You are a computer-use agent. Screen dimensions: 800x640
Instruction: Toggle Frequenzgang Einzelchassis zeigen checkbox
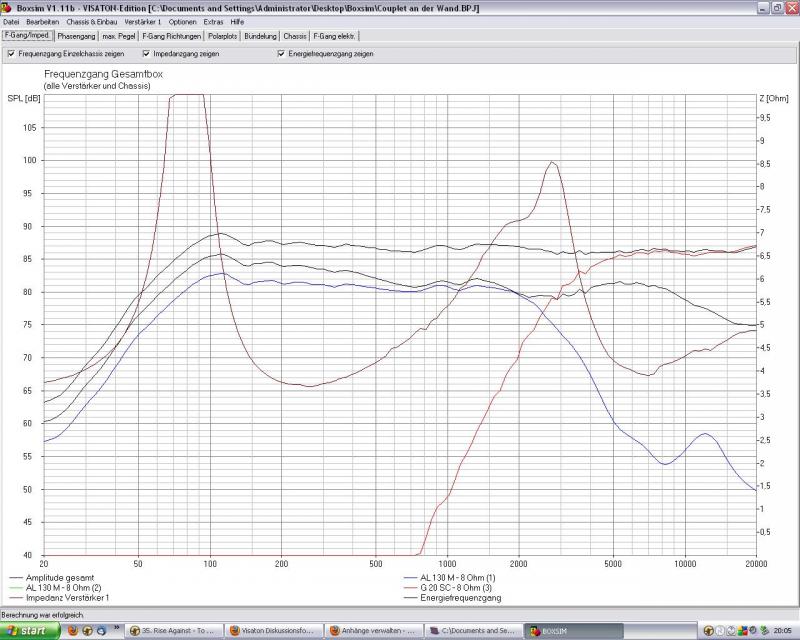pos(11,54)
